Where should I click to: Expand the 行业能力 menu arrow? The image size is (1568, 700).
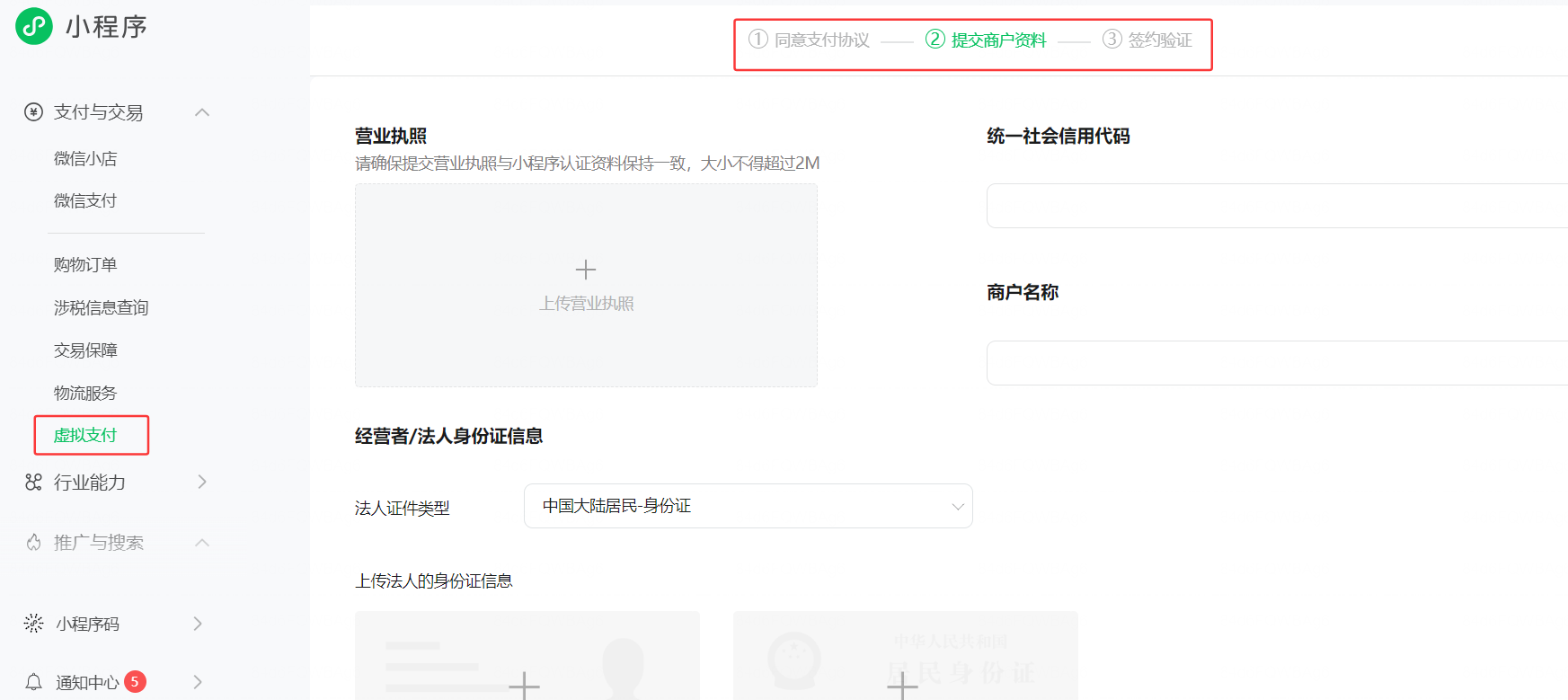tap(202, 483)
